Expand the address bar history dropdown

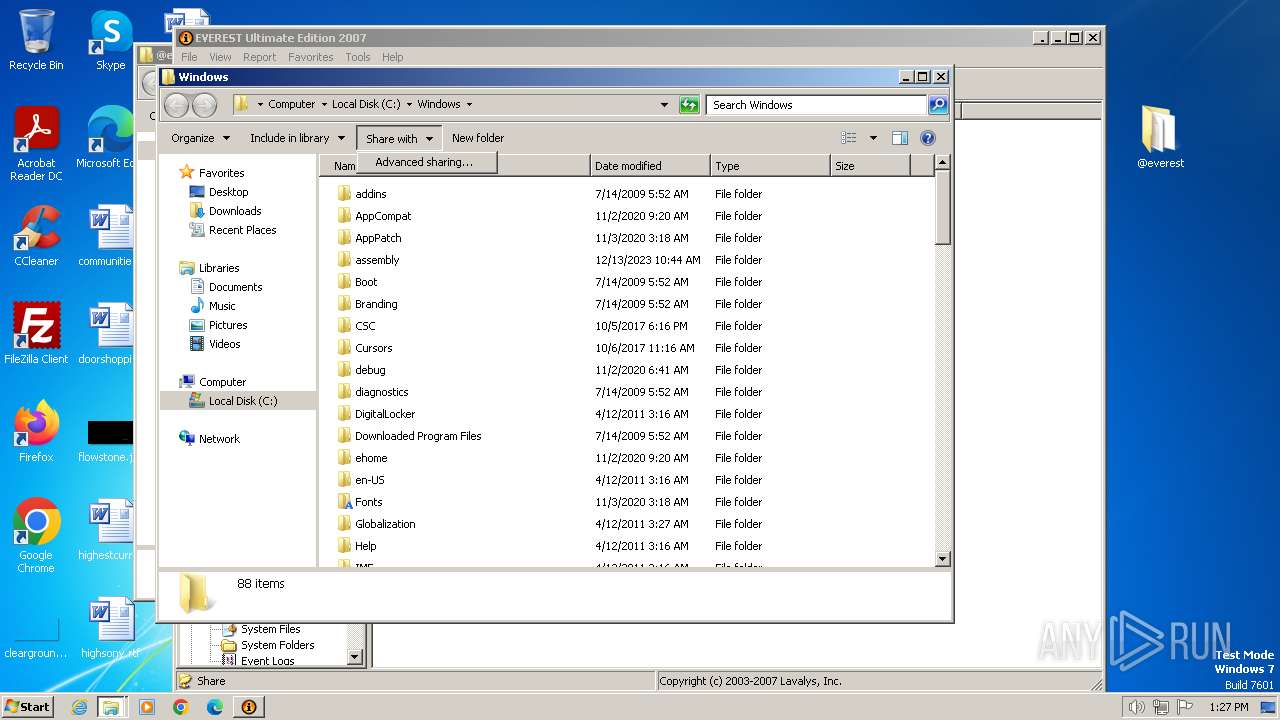(664, 104)
